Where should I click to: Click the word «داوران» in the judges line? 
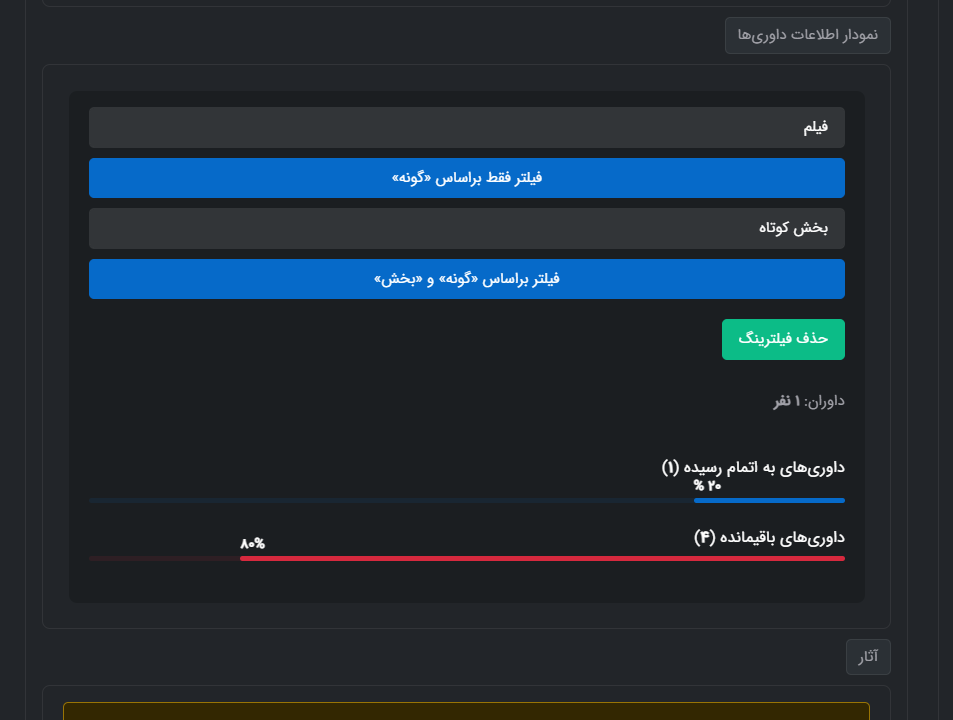[x=826, y=401]
